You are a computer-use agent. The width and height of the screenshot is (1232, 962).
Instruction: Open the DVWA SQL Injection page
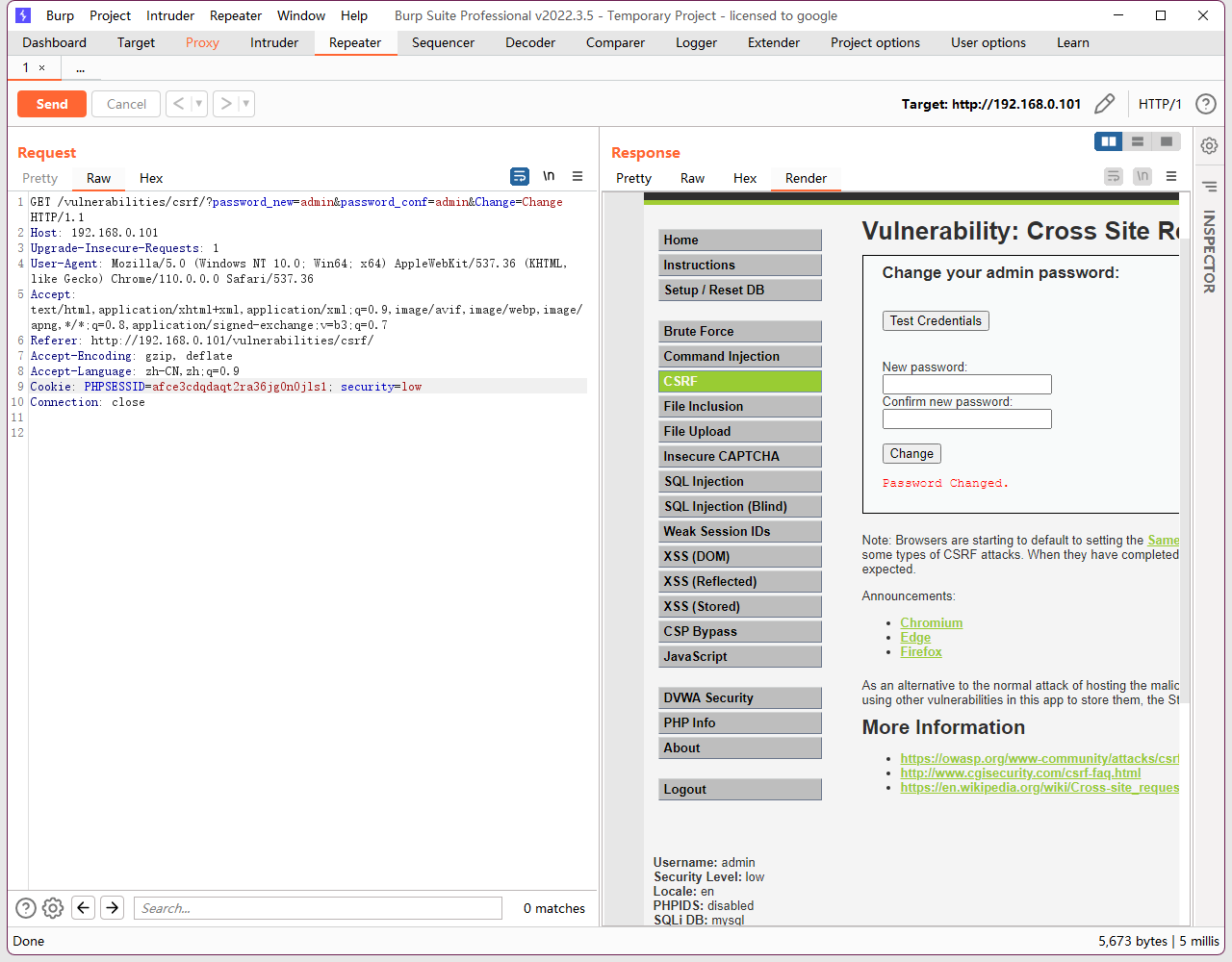point(740,481)
